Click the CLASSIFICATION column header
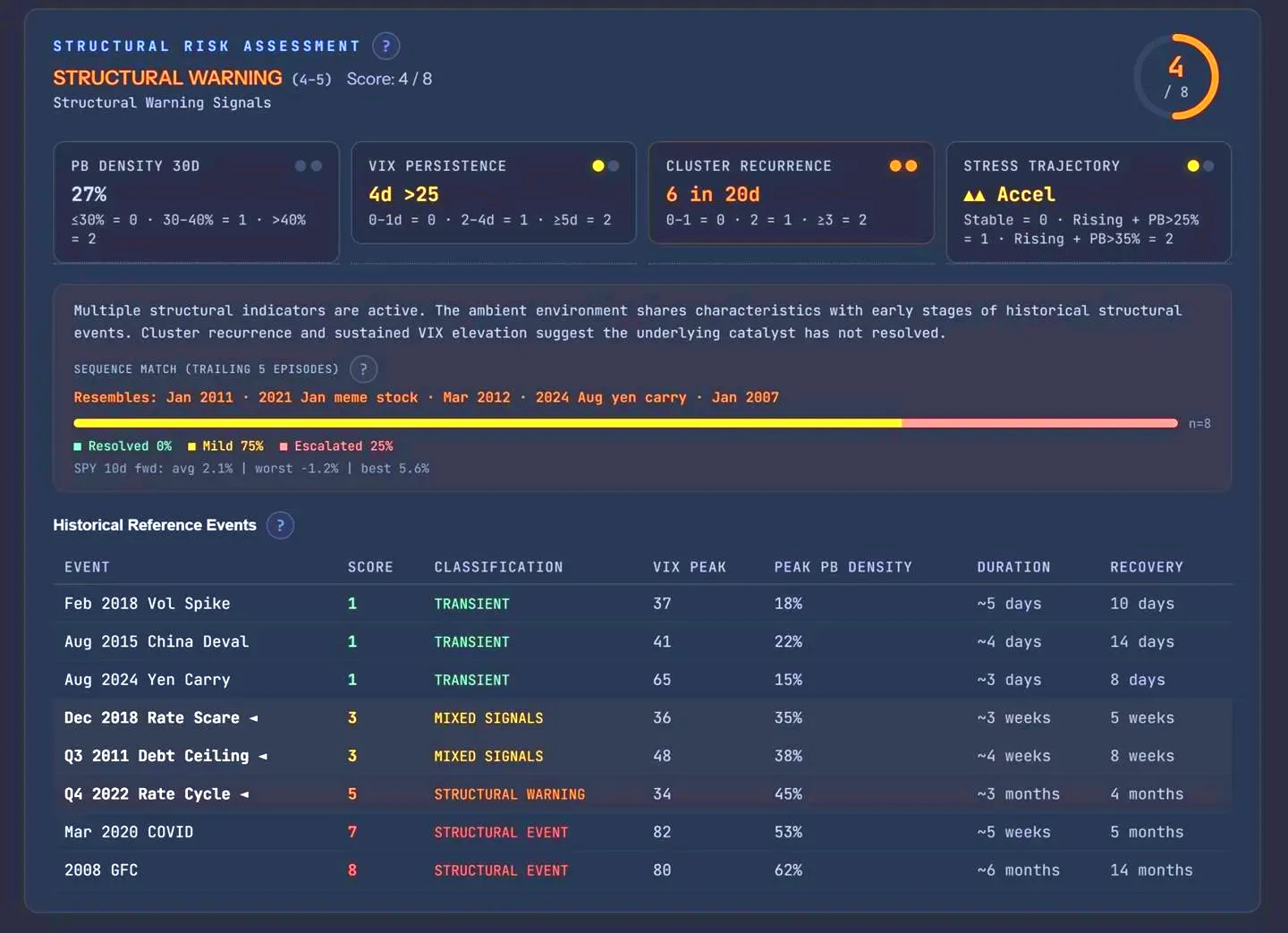The width and height of the screenshot is (1288, 933). pyautogui.click(x=498, y=567)
